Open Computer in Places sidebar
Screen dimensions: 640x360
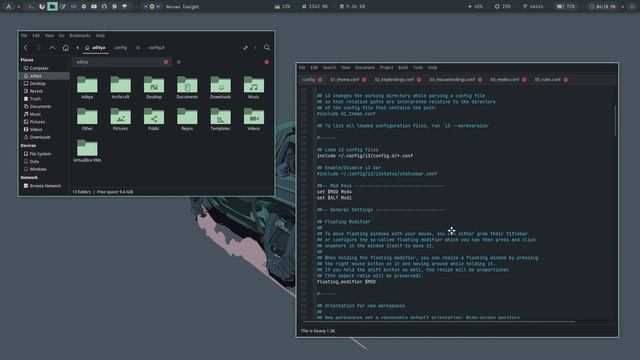coord(44,68)
